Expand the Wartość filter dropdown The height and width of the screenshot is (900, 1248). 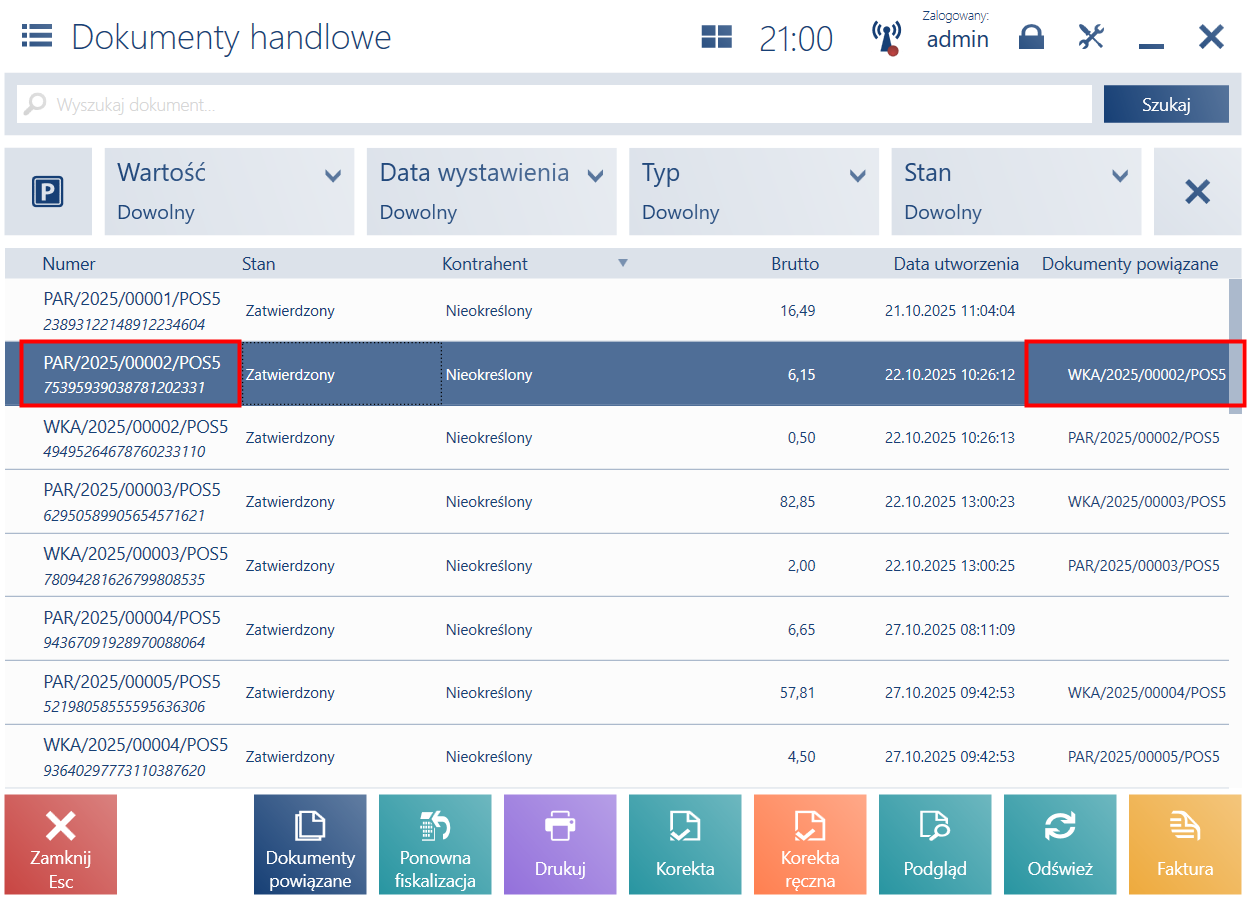pyautogui.click(x=229, y=192)
